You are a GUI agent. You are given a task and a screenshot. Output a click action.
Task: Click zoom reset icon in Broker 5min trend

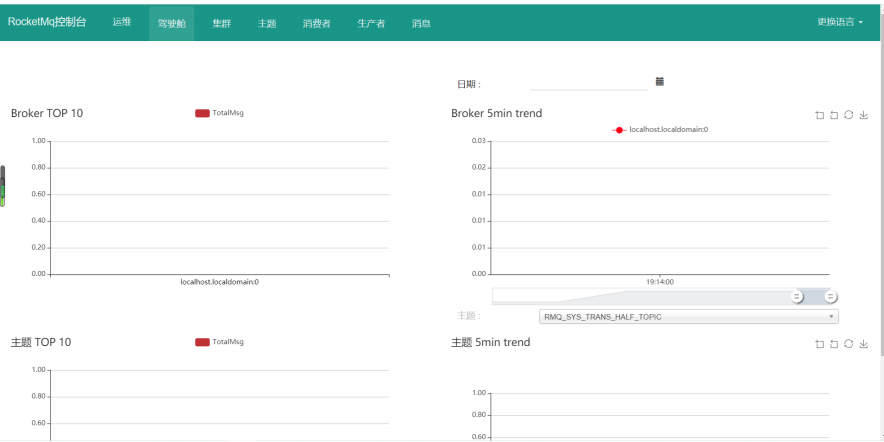tap(834, 115)
